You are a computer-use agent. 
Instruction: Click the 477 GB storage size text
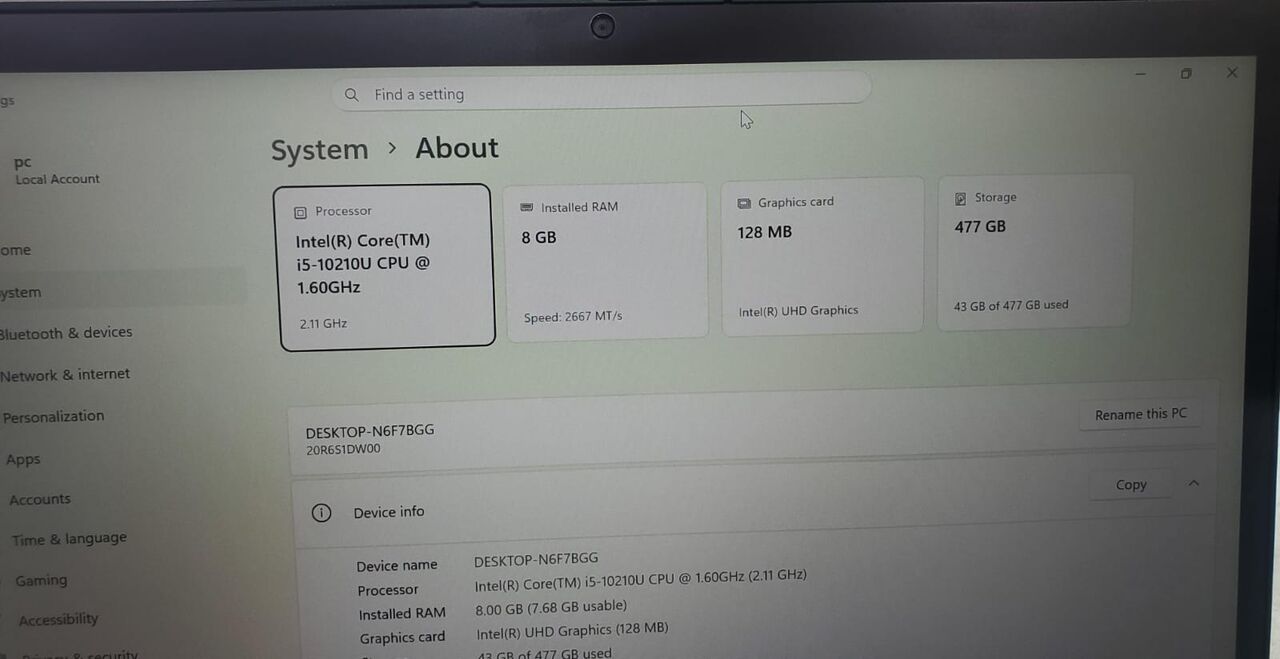980,227
